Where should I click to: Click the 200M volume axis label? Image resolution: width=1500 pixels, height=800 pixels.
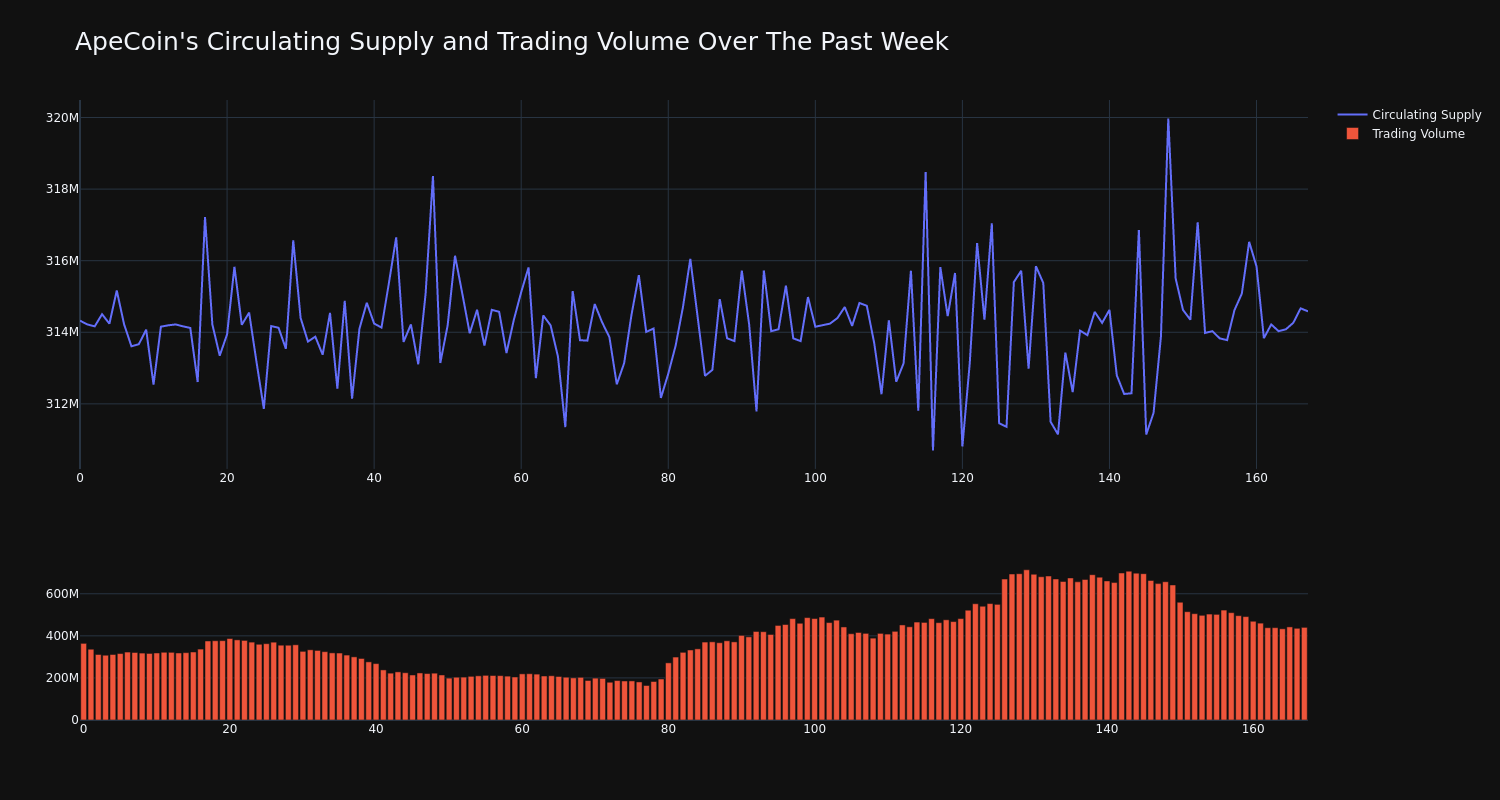click(x=62, y=678)
